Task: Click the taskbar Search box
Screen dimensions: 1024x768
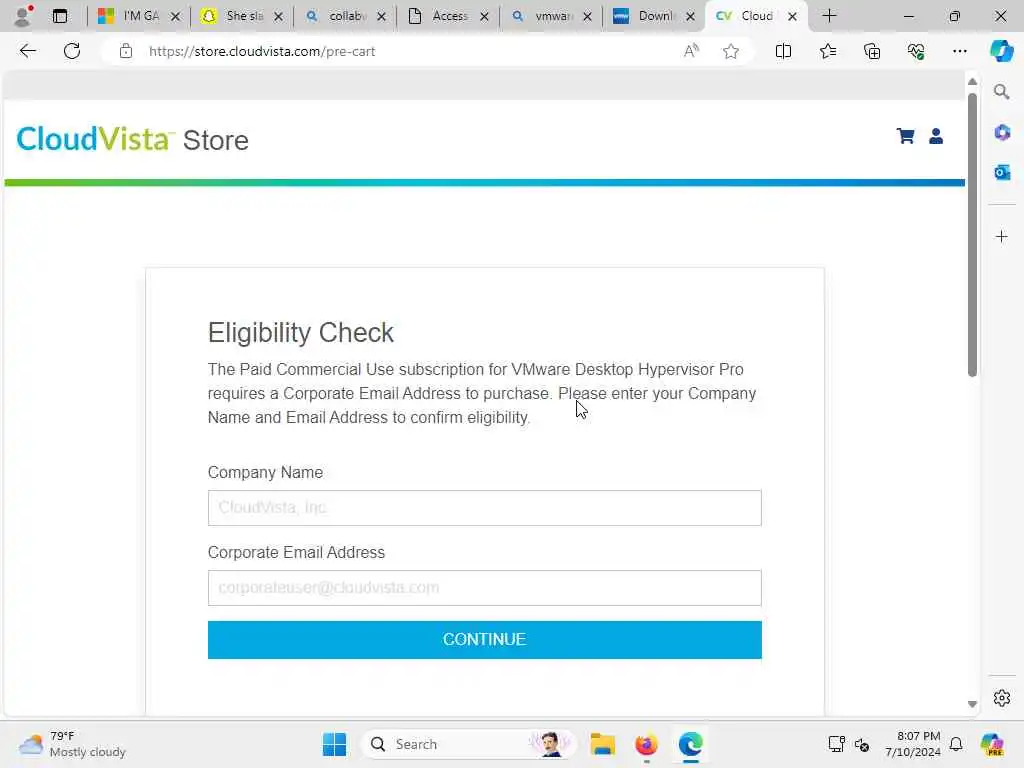Action: (468, 744)
